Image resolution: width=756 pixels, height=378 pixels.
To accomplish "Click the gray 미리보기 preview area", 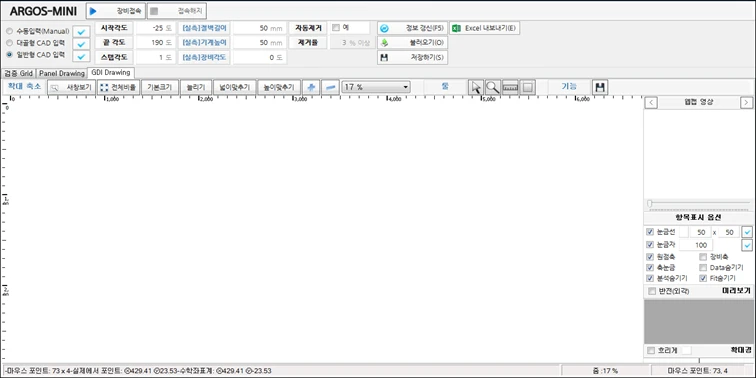I will coord(698,321).
